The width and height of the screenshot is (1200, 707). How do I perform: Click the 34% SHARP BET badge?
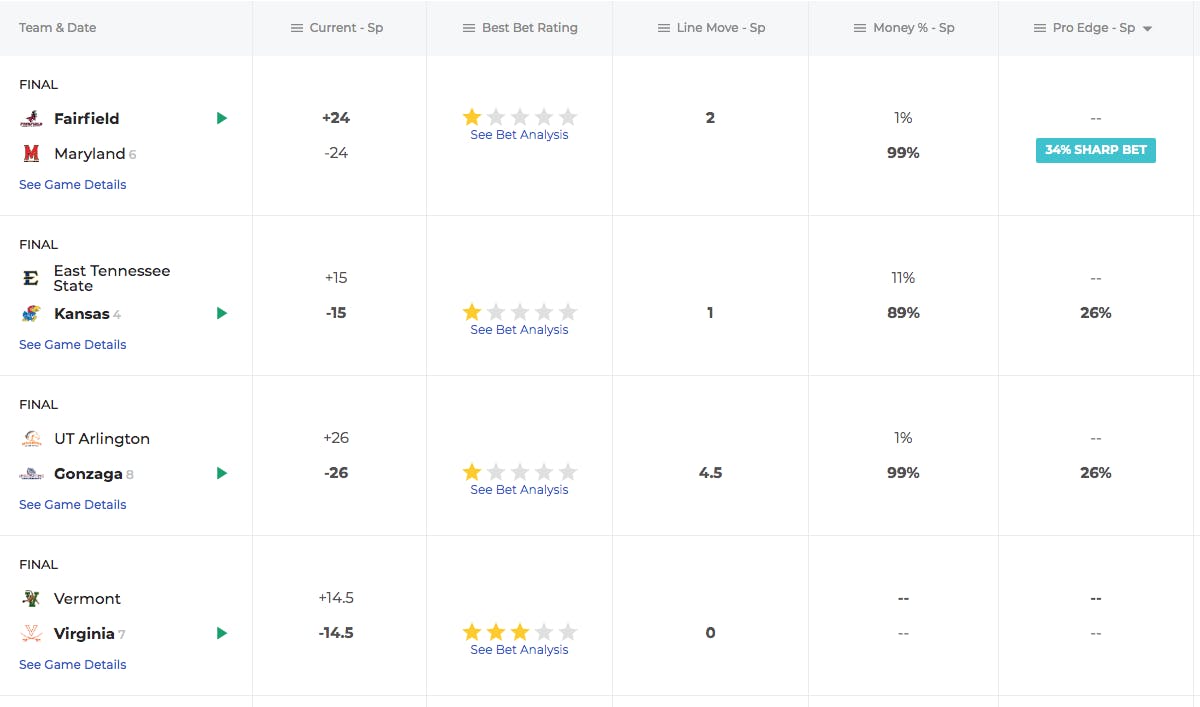(1095, 150)
